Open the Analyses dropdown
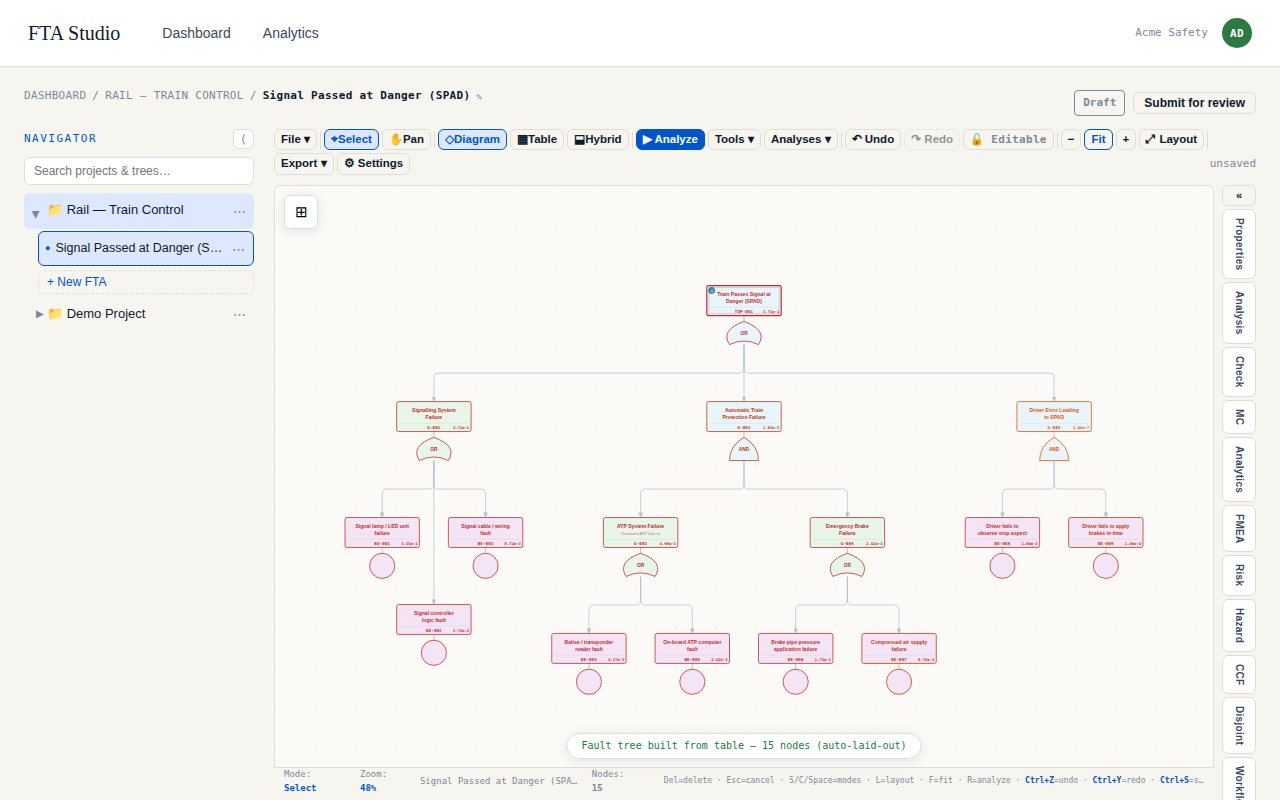 click(802, 139)
